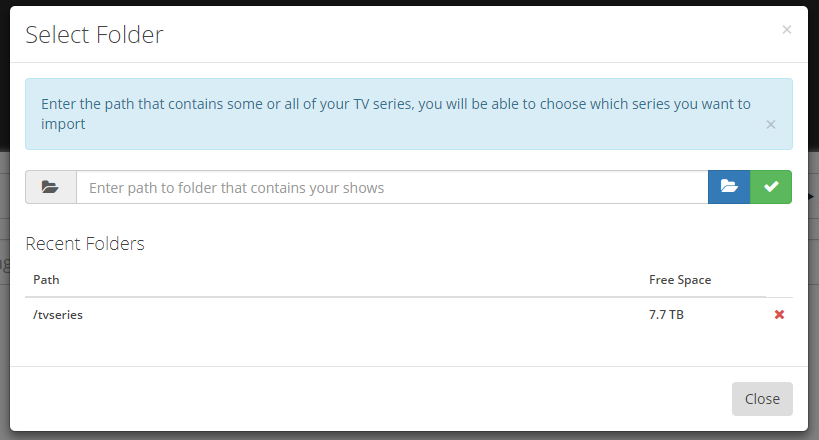Click the blue info alert text

click(x=396, y=114)
